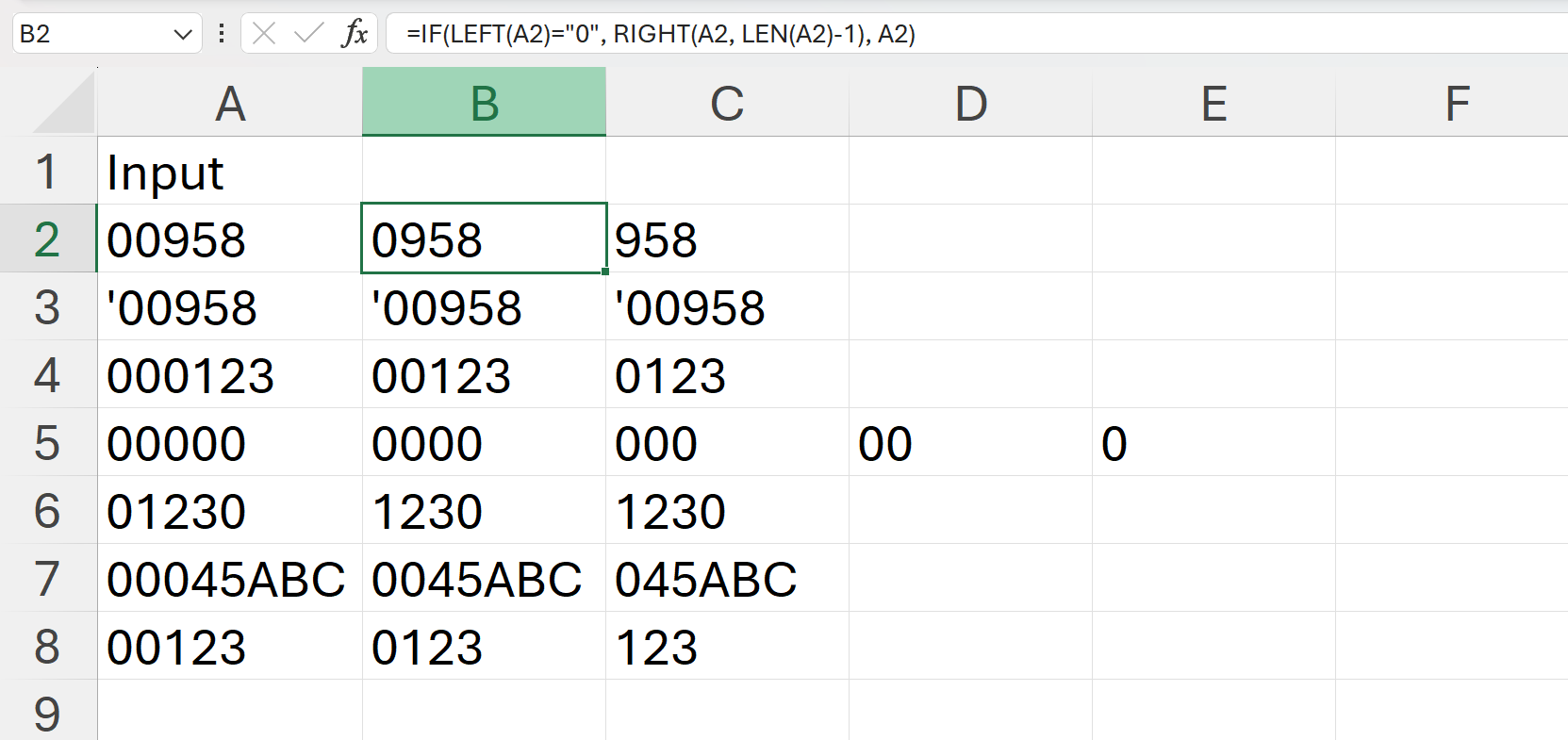Select column A header
This screenshot has width=1568, height=740.
pos(230,104)
